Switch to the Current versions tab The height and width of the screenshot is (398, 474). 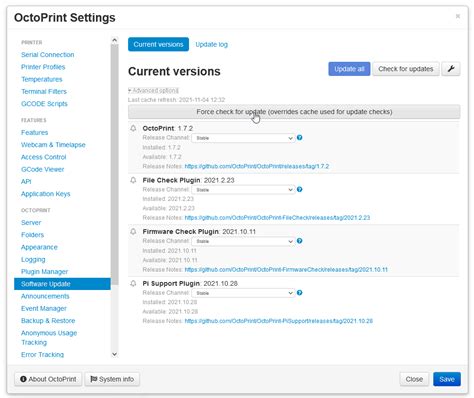coord(158,44)
